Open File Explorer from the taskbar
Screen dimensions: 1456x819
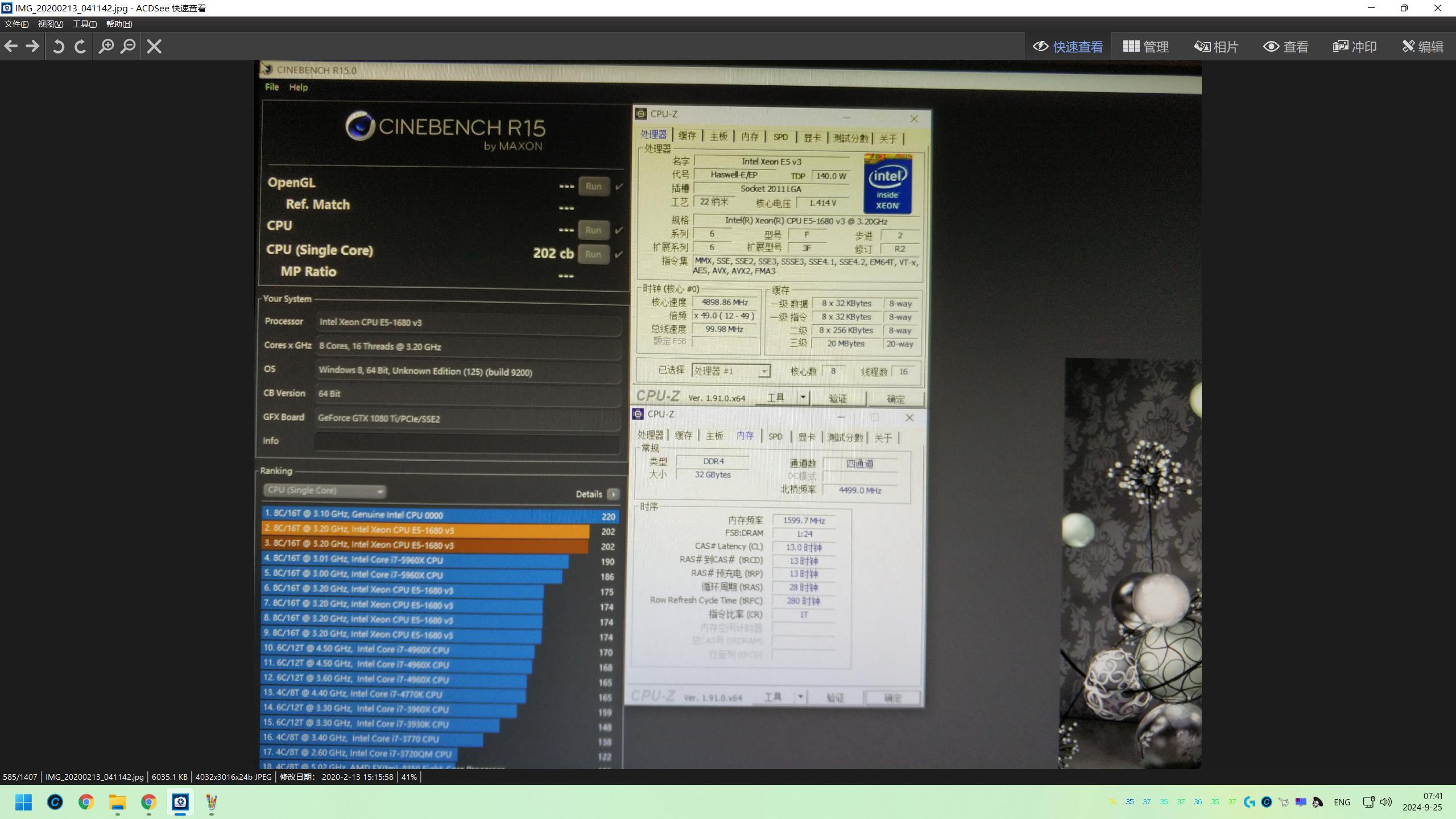click(x=118, y=802)
